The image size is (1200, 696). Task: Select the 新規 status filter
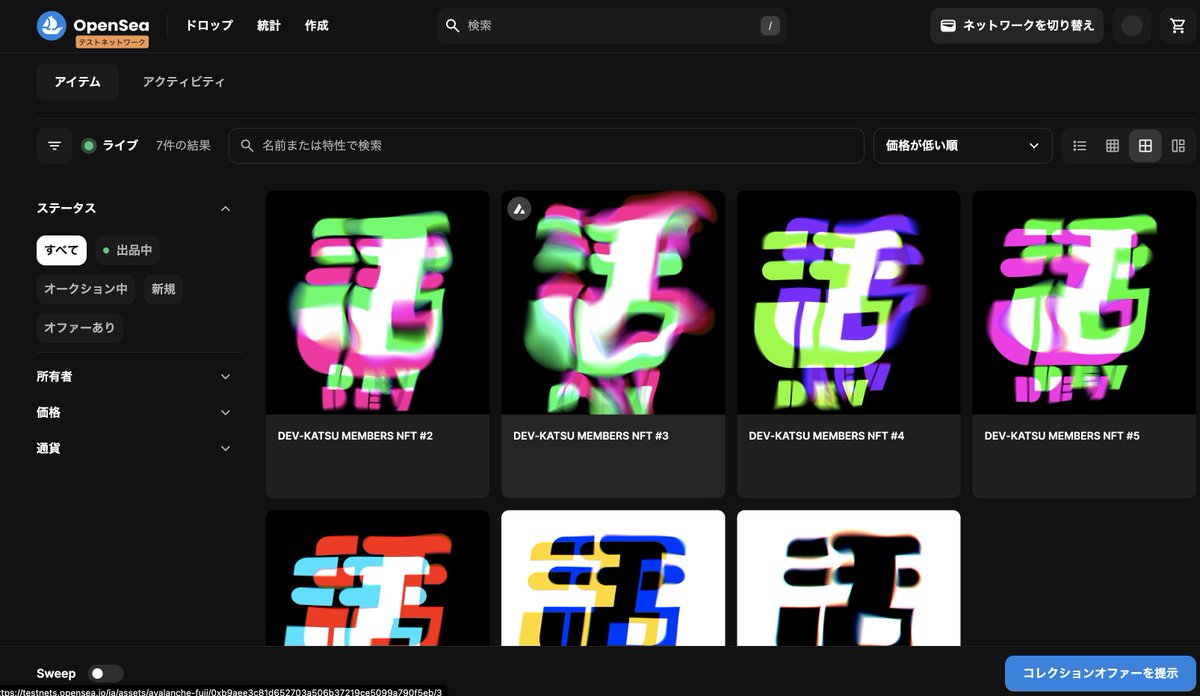point(163,289)
